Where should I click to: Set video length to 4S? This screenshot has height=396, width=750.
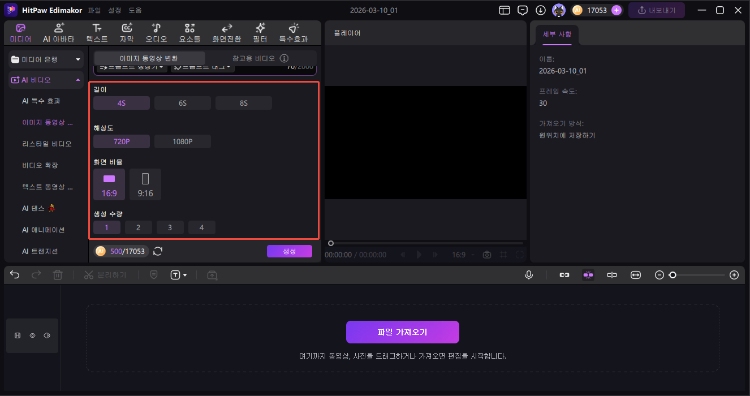pos(121,103)
